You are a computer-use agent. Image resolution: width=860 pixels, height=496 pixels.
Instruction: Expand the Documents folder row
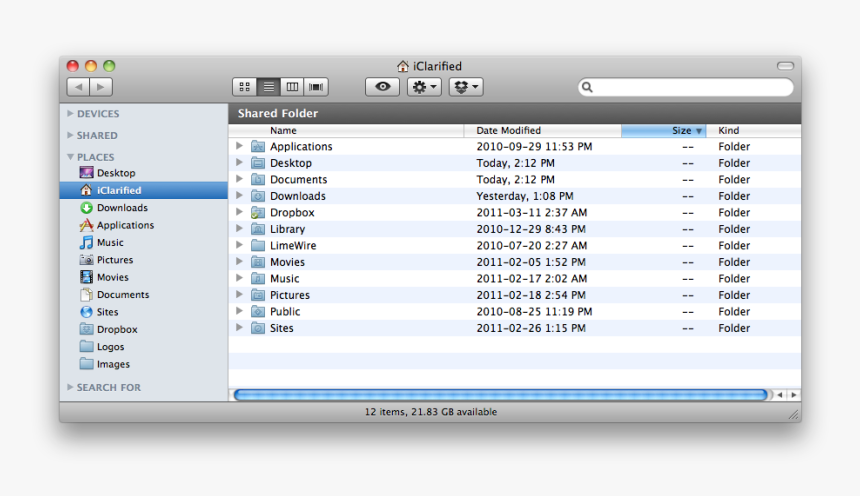(239, 179)
